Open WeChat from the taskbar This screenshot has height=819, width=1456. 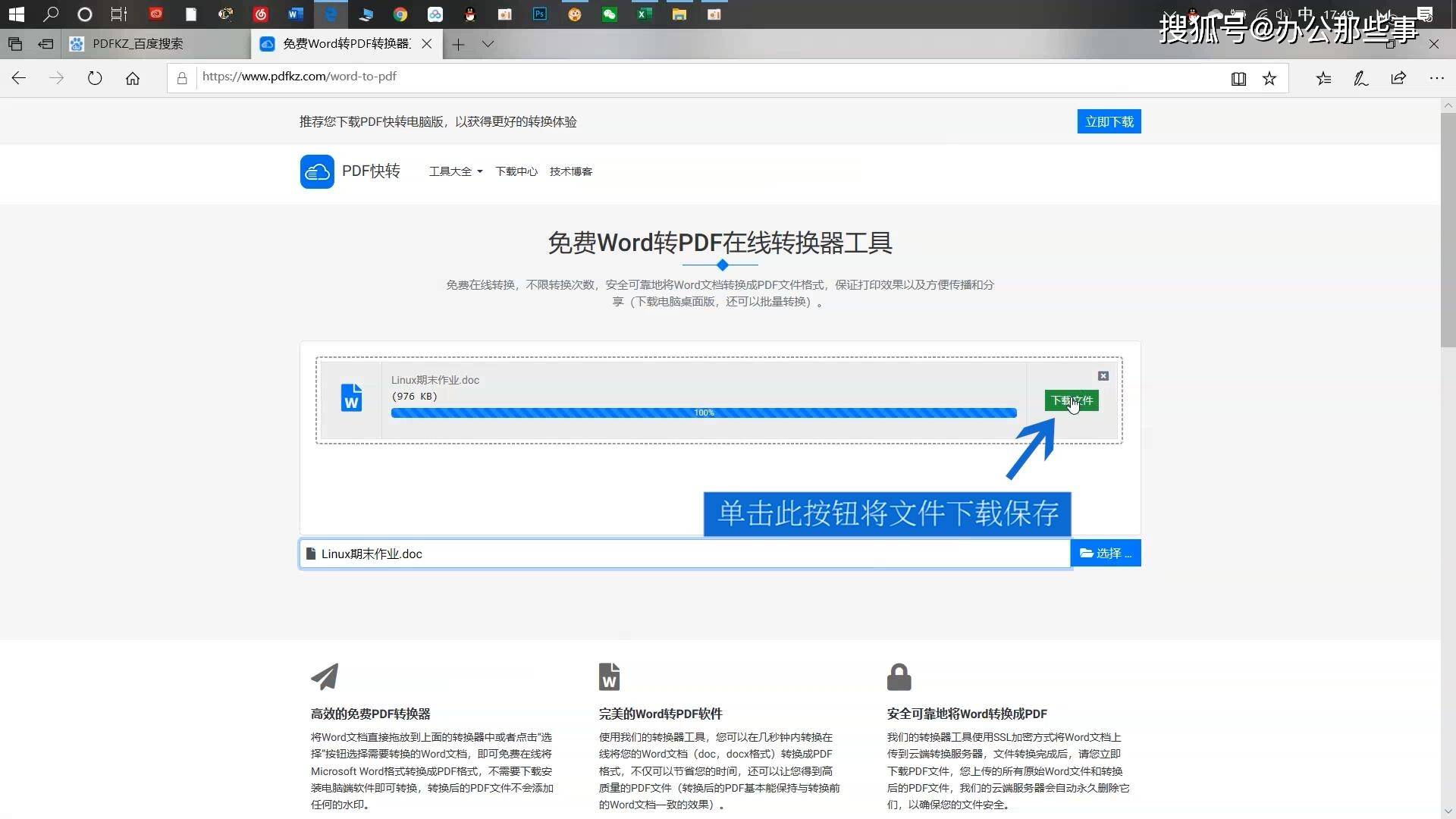pyautogui.click(x=610, y=14)
